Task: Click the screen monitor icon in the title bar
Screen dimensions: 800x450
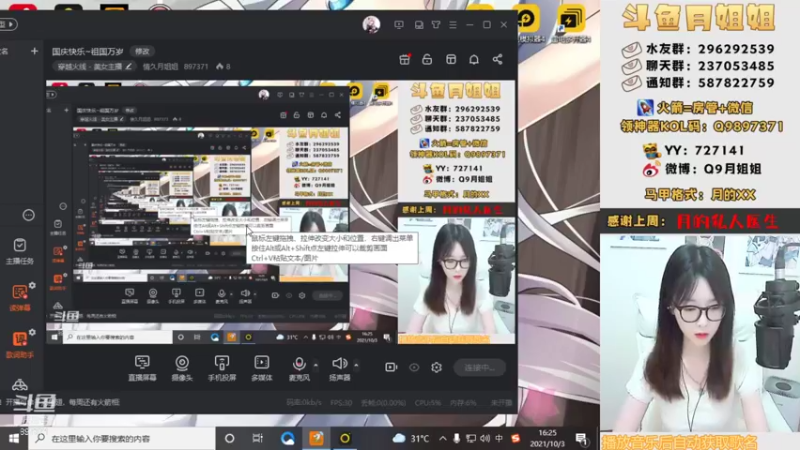Action: [x=399, y=24]
